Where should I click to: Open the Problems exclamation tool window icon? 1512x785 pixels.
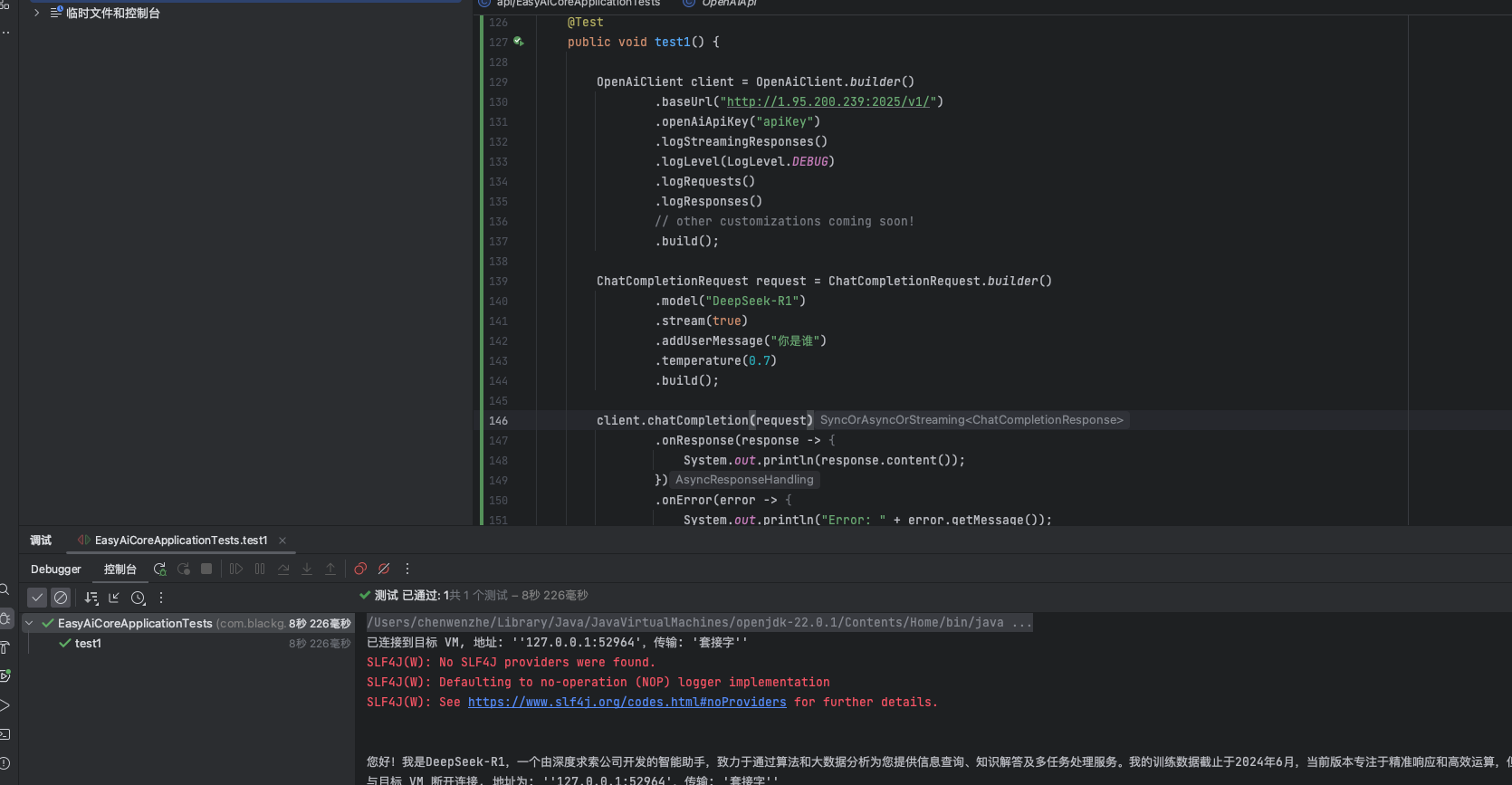pyautogui.click(x=5, y=763)
